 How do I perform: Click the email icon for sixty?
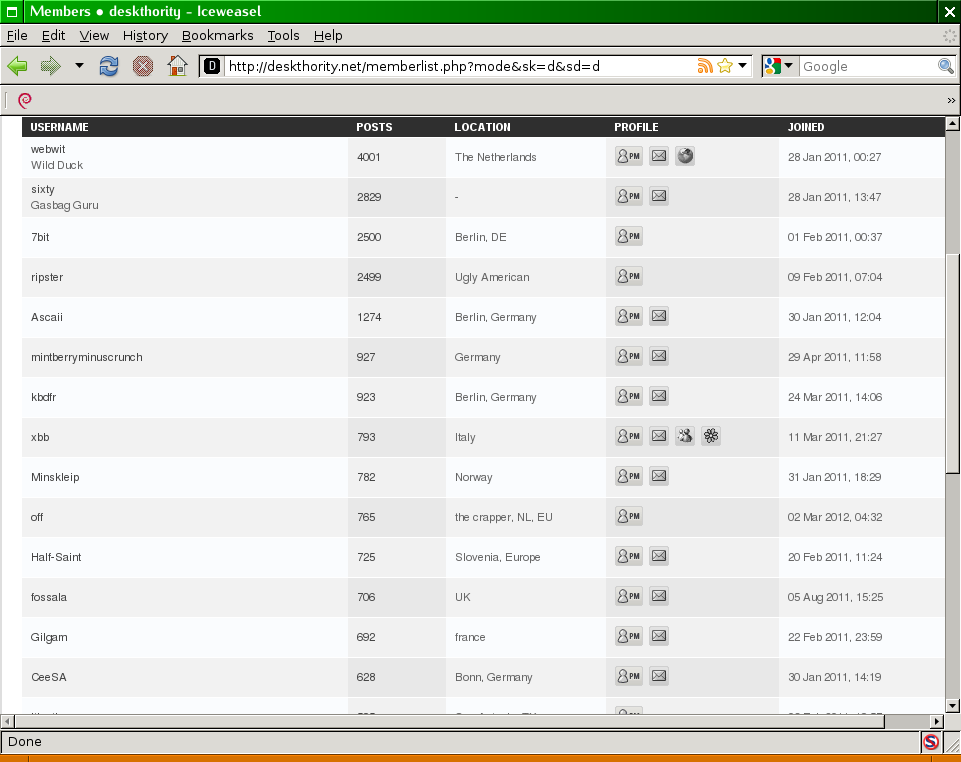click(659, 196)
